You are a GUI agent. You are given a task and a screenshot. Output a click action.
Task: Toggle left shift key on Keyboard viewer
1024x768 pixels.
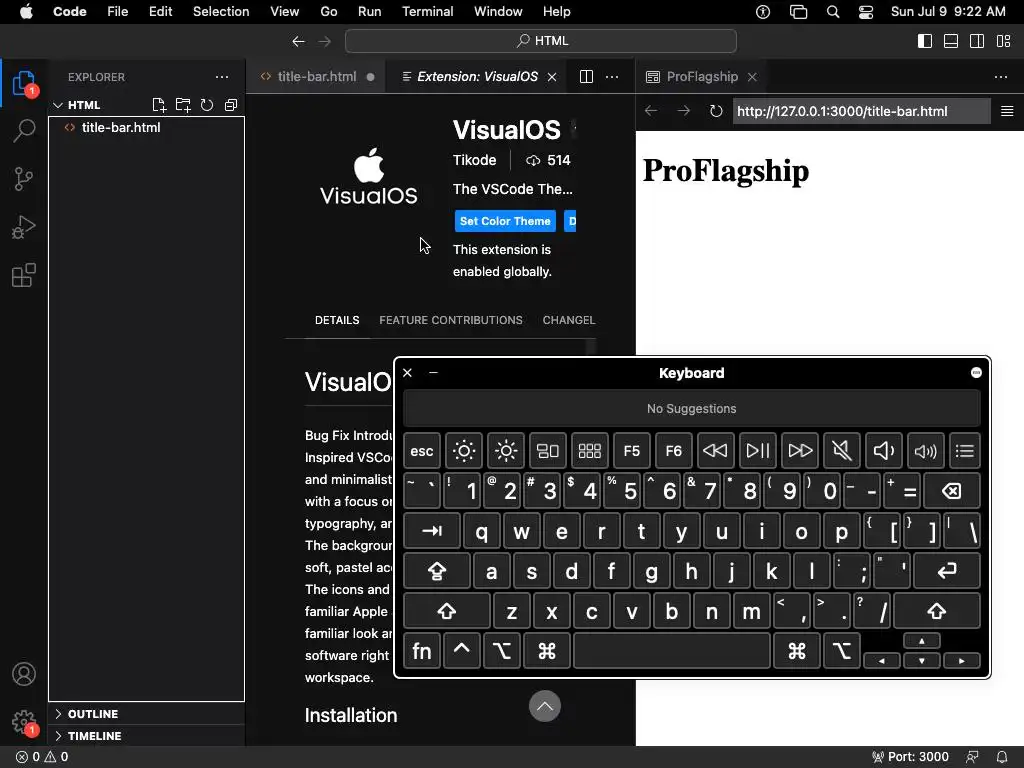(x=447, y=611)
